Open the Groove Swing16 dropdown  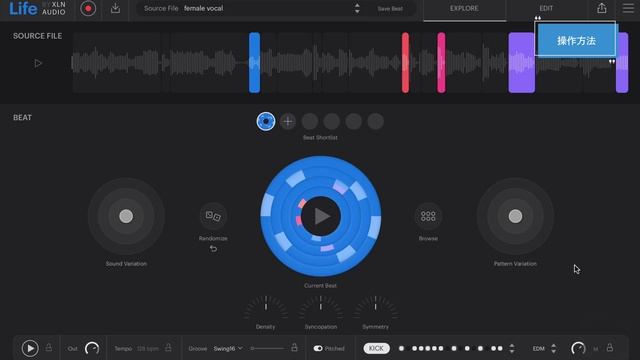pyautogui.click(x=228, y=348)
